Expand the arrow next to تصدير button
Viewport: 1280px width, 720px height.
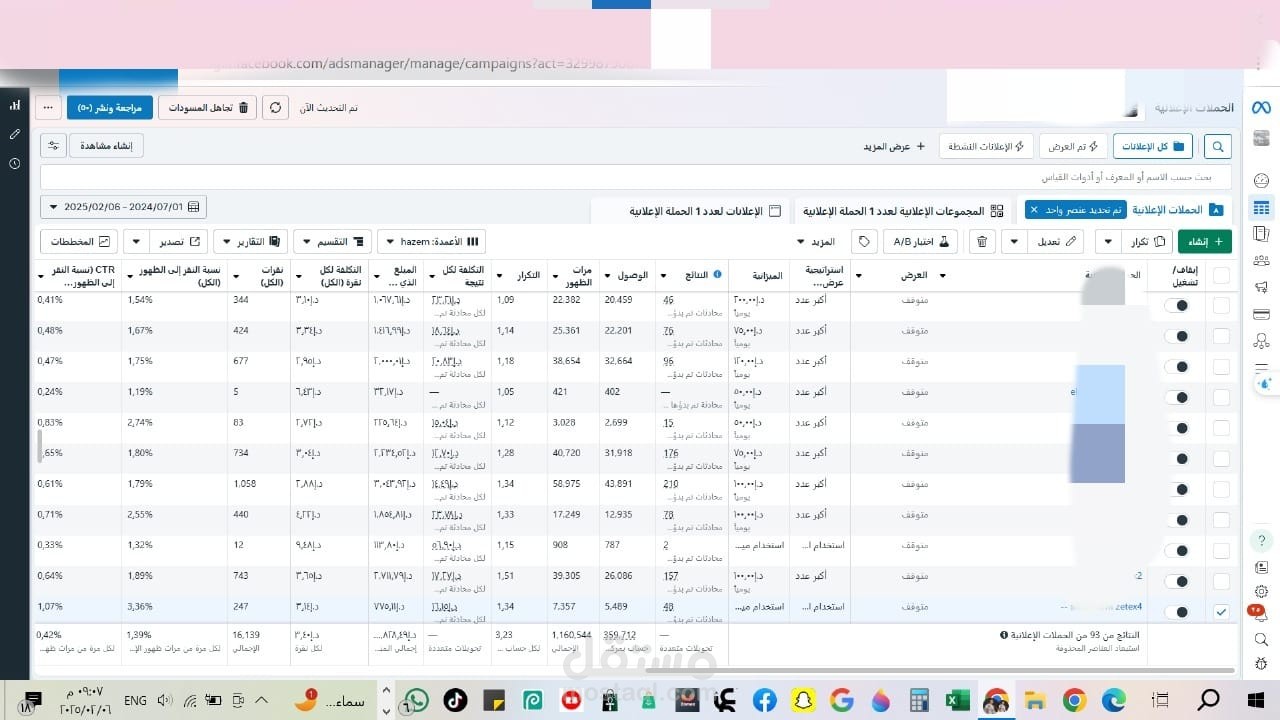(137, 241)
